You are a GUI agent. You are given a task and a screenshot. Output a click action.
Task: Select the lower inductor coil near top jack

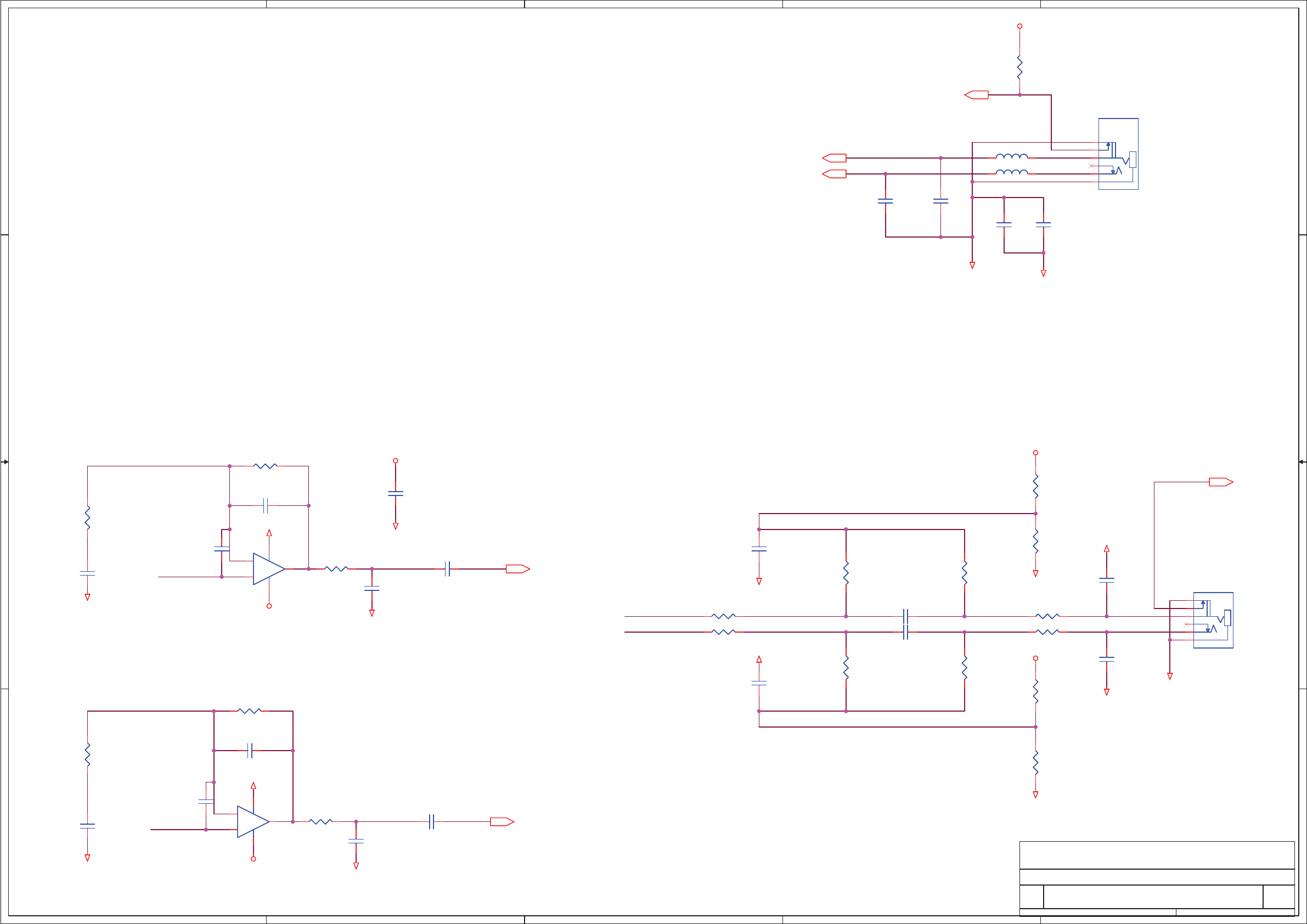[x=1012, y=172]
